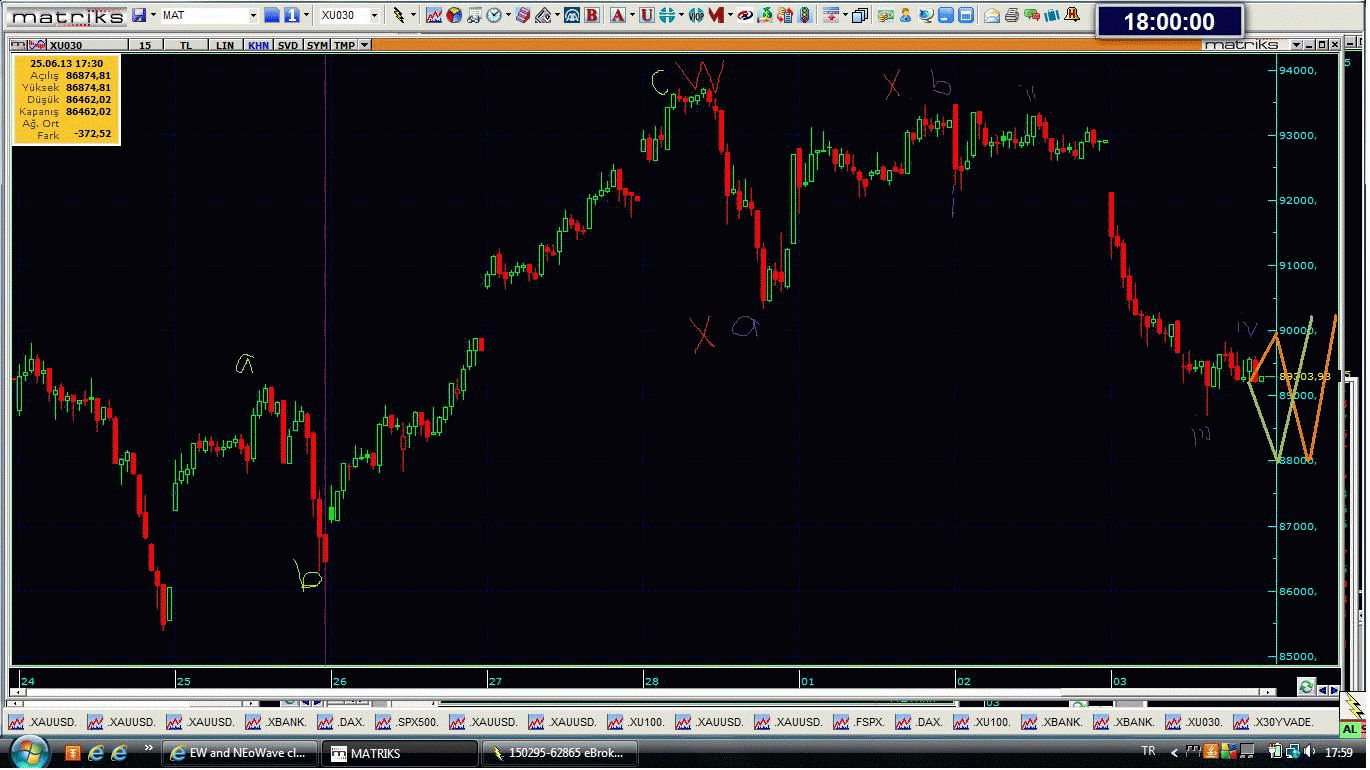Open the line chart toolbar icon
The height and width of the screenshot is (770, 1370).
pos(433,15)
